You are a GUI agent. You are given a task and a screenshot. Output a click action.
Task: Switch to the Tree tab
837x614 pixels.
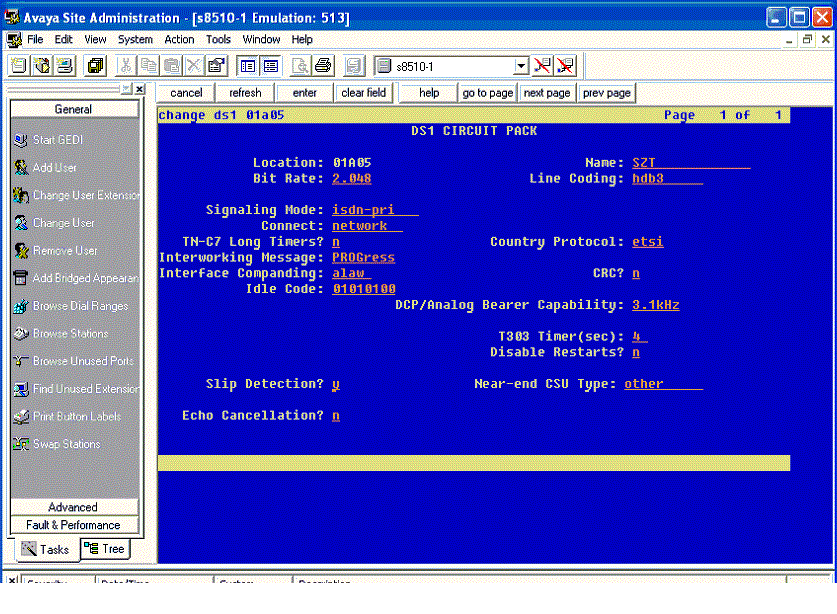pos(105,549)
